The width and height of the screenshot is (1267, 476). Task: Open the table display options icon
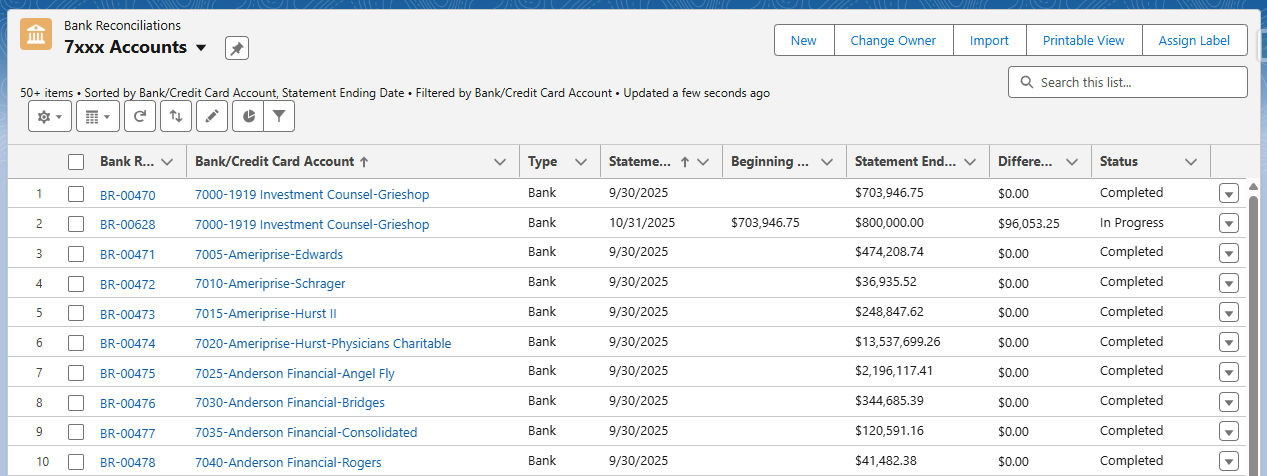98,117
